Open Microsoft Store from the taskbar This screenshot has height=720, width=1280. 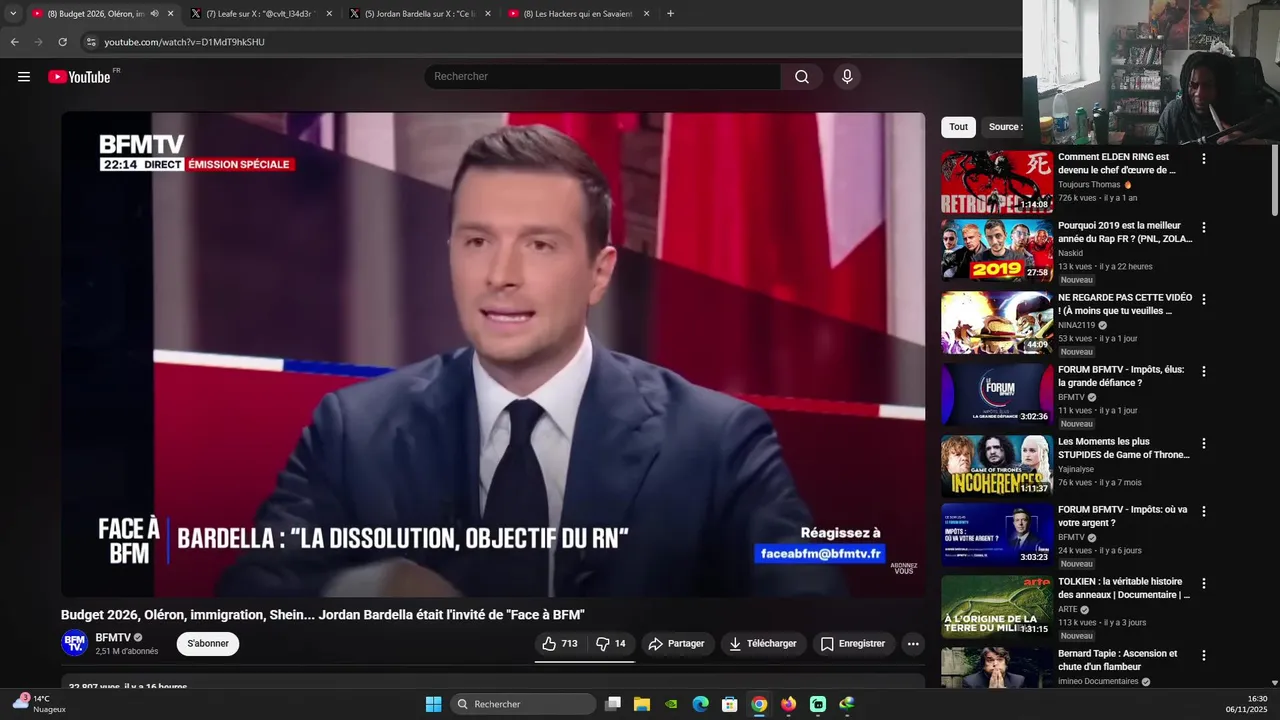pyautogui.click(x=730, y=704)
